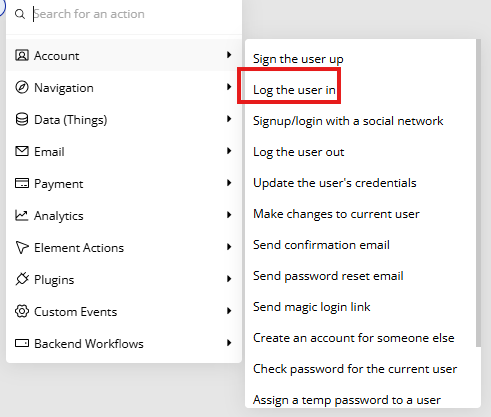Image resolution: width=491 pixels, height=417 pixels.
Task: Click the Email envelope icon
Action: click(22, 151)
